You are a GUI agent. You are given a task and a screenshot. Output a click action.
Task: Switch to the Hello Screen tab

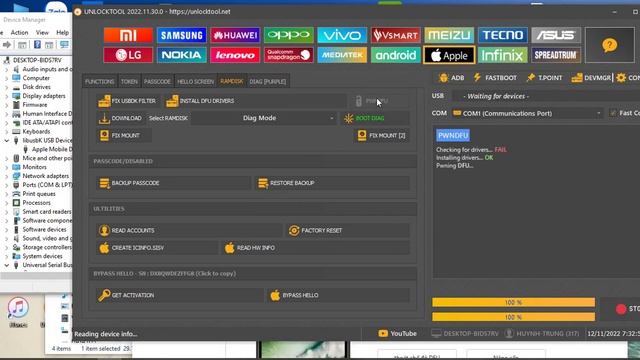point(196,82)
